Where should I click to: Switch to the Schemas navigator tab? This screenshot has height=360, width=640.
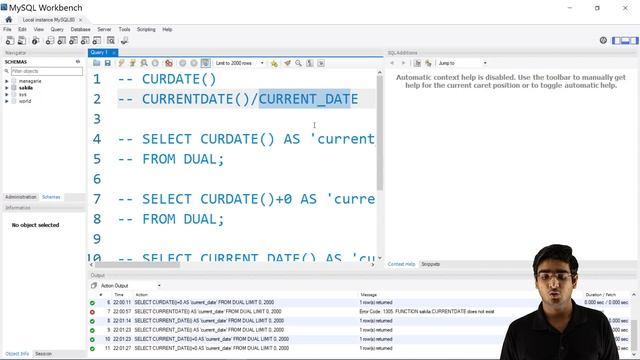coord(51,197)
